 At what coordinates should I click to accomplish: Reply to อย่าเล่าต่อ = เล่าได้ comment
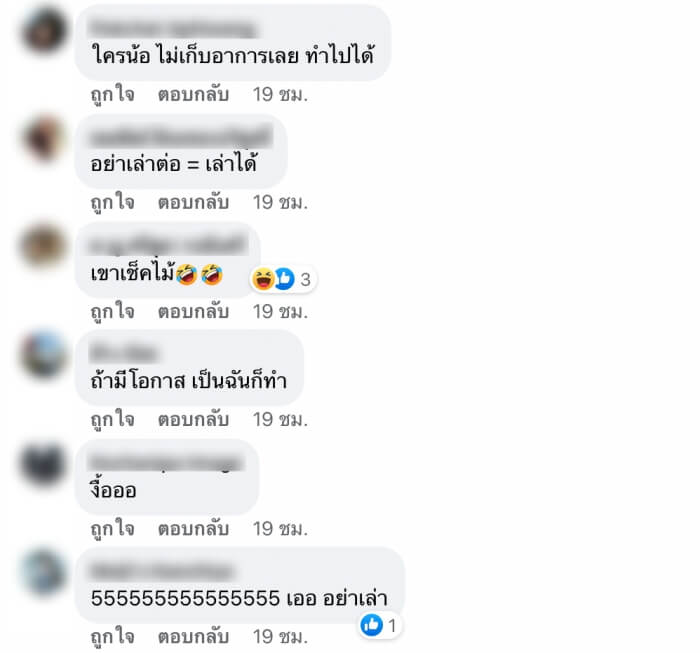coord(193,202)
